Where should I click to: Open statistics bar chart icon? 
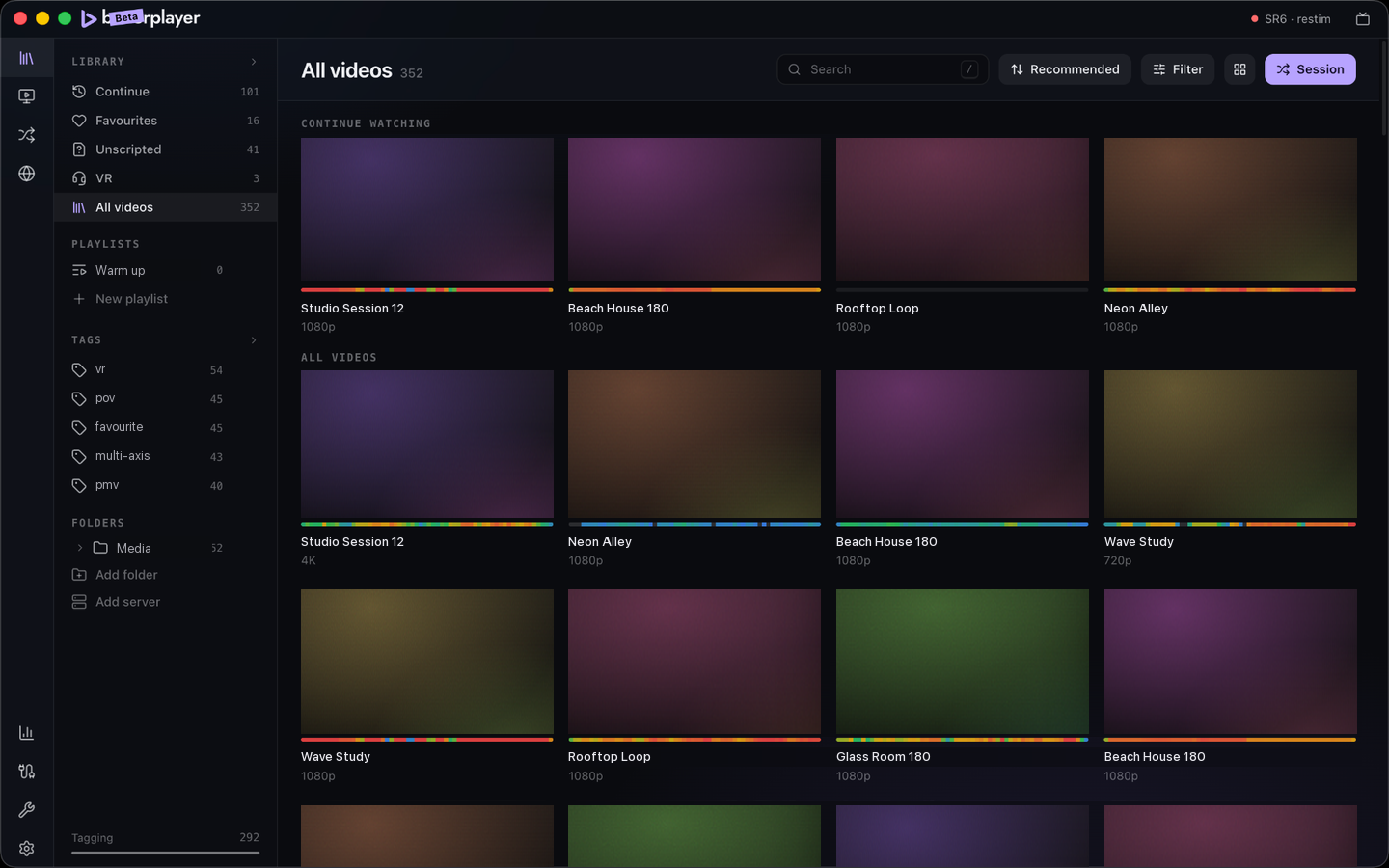tap(26, 733)
